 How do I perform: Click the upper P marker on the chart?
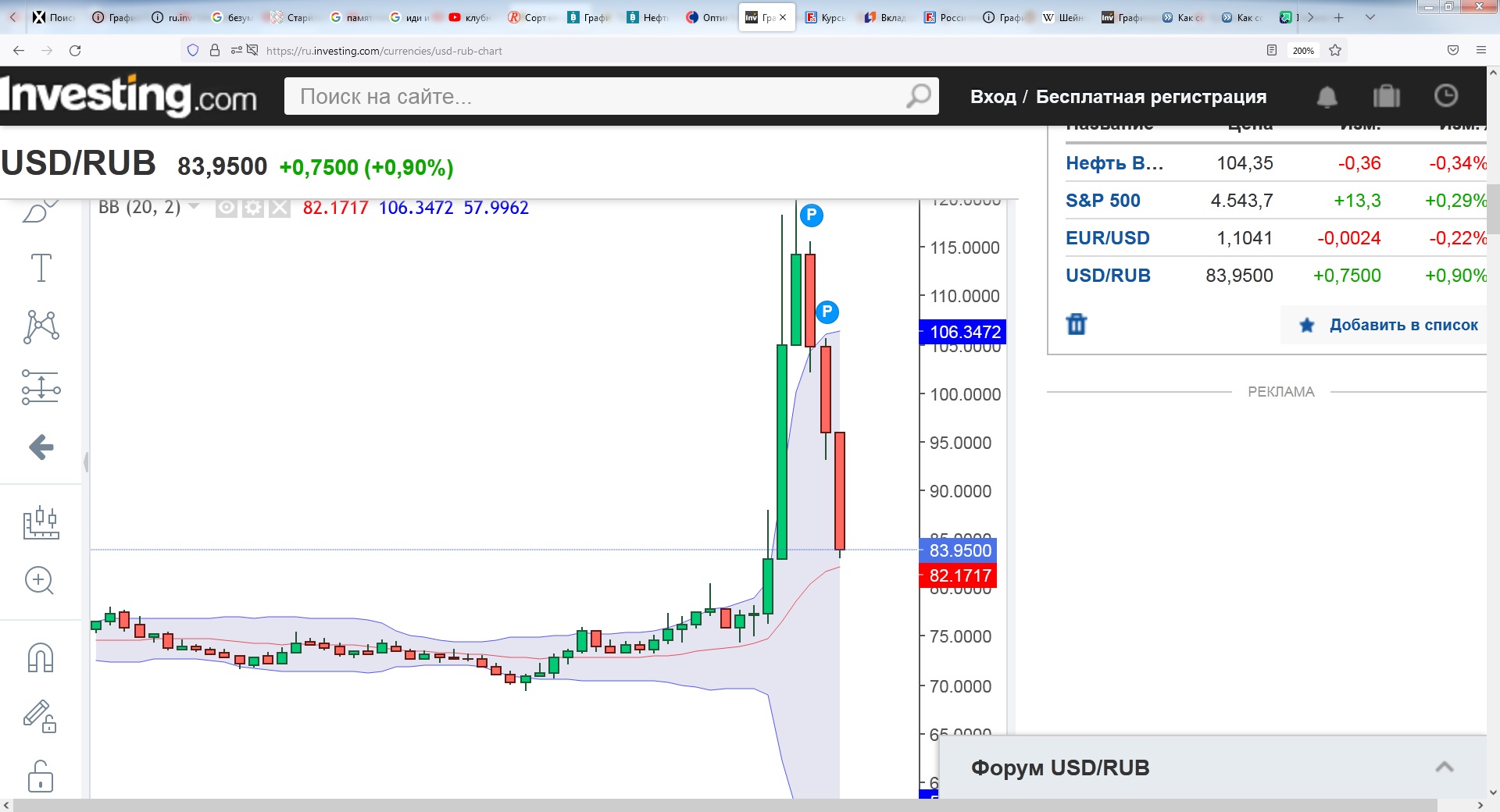pyautogui.click(x=812, y=215)
